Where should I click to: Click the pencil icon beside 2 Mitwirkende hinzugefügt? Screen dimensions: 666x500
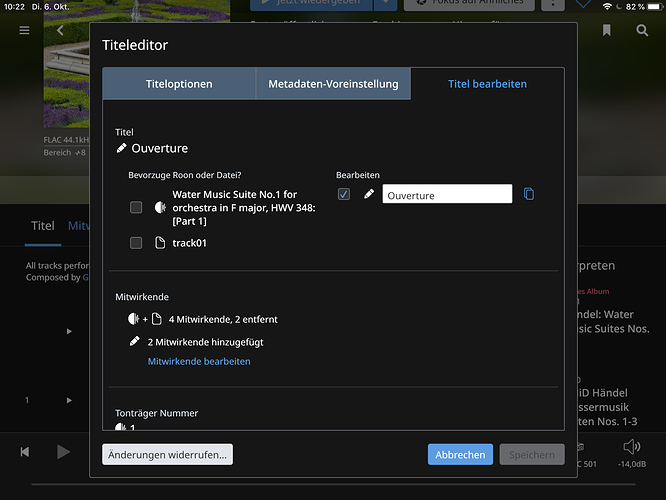click(x=134, y=342)
